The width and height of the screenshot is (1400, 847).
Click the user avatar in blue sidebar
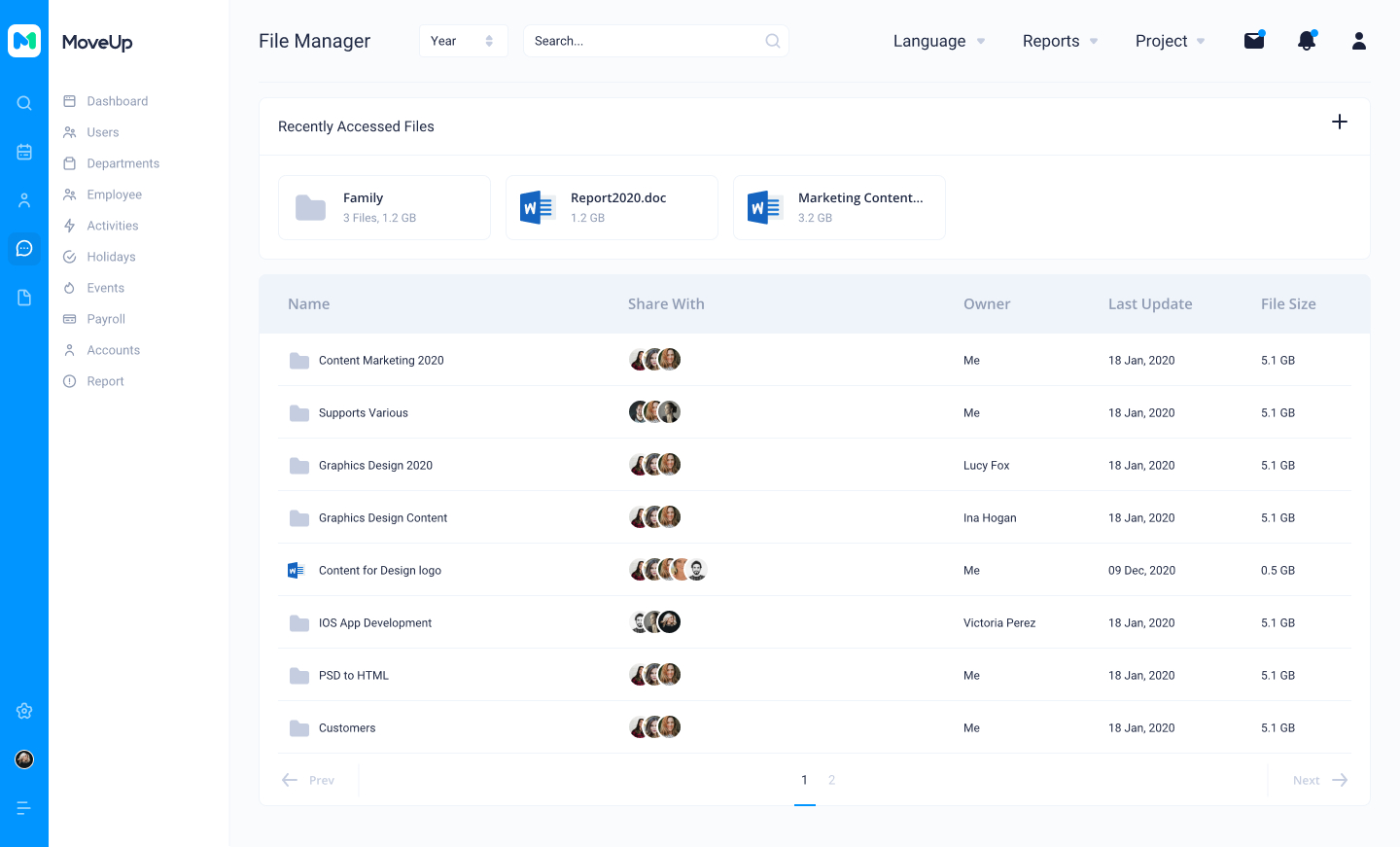coord(24,759)
